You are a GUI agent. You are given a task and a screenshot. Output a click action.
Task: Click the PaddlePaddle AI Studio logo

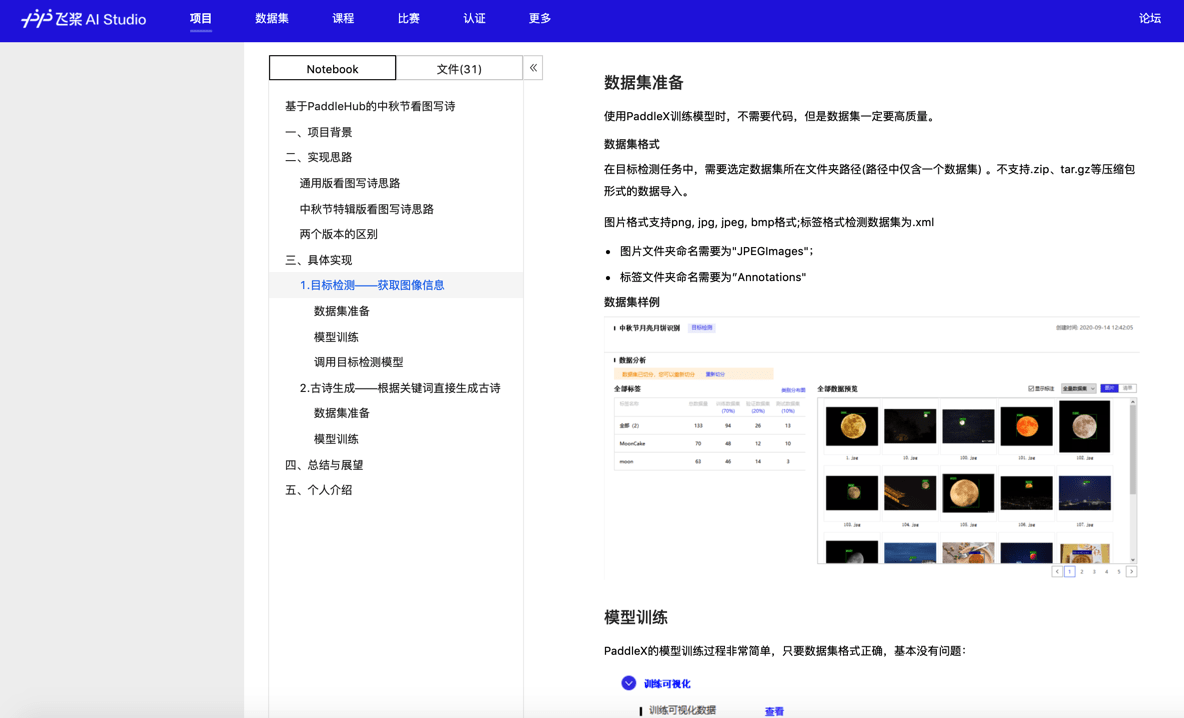tap(83, 19)
